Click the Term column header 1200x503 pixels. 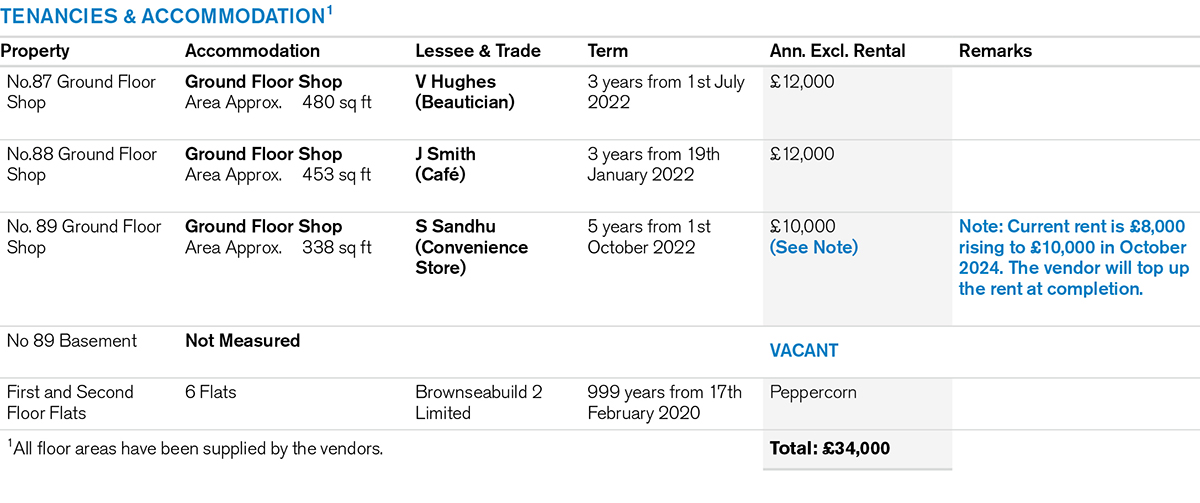tap(608, 51)
